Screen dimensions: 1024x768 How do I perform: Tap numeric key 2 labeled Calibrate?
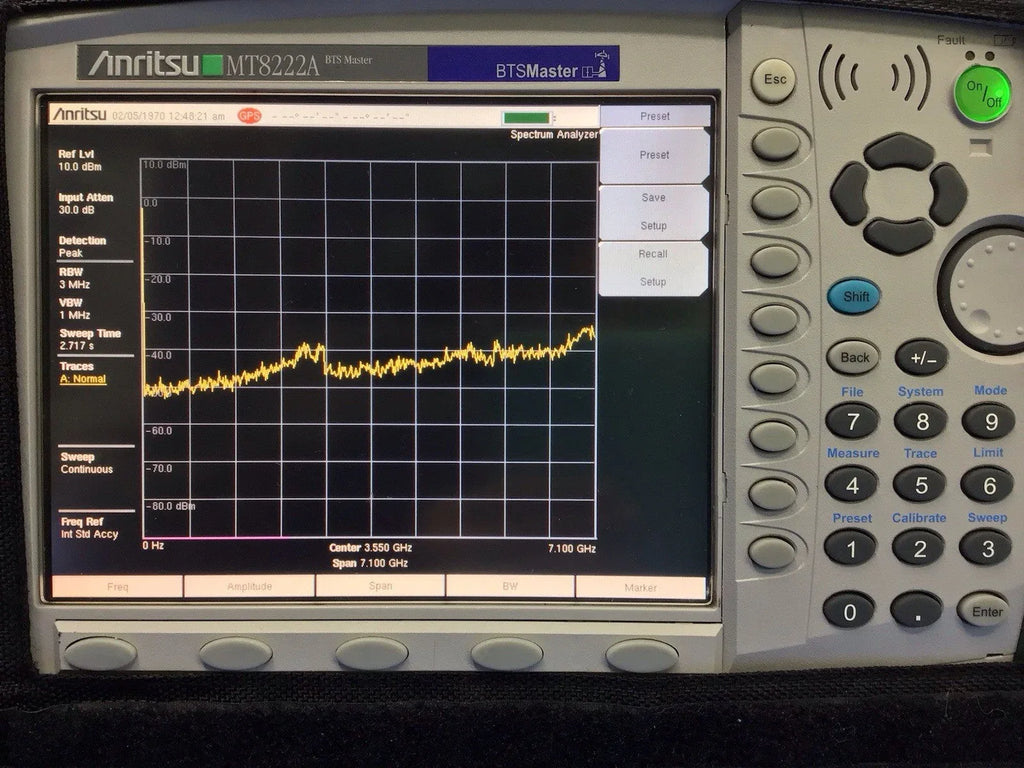(x=919, y=548)
